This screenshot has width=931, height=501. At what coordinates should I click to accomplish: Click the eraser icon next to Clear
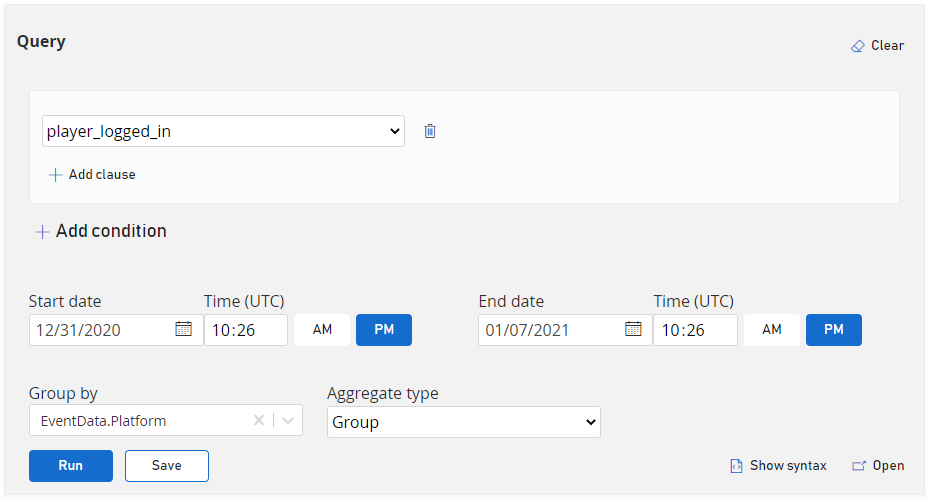point(857,46)
